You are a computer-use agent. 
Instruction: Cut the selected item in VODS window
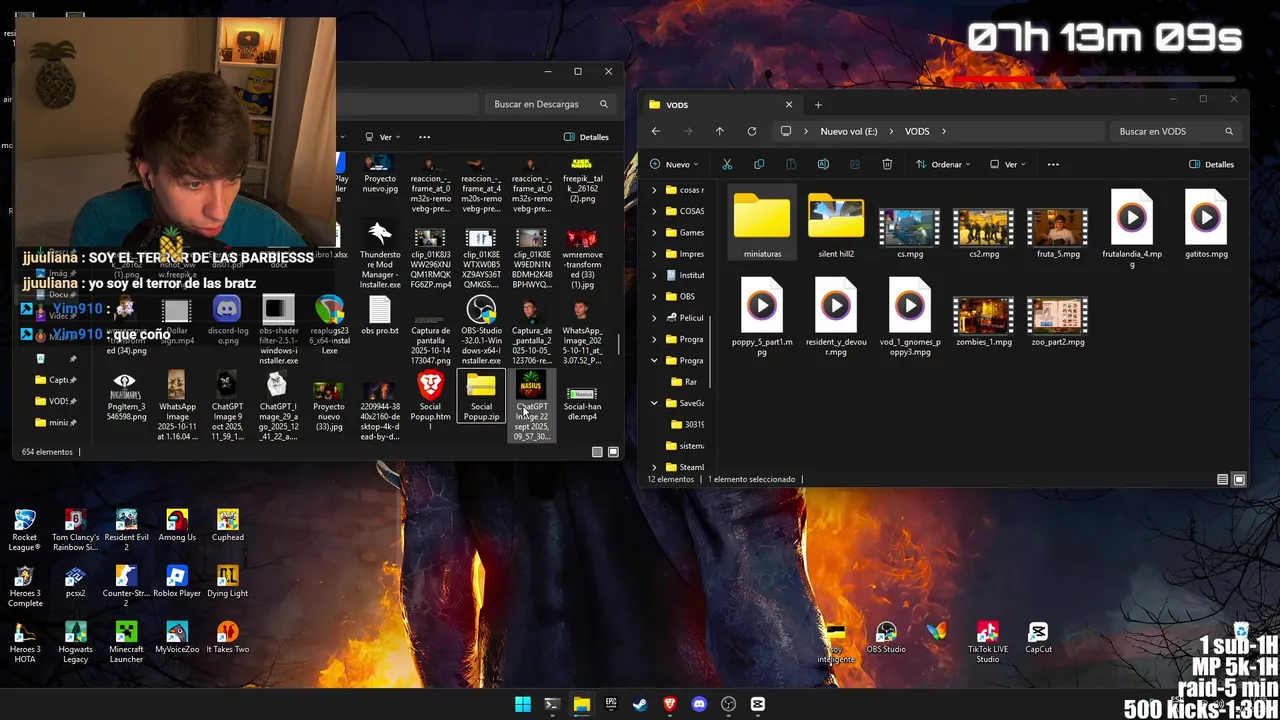(727, 164)
